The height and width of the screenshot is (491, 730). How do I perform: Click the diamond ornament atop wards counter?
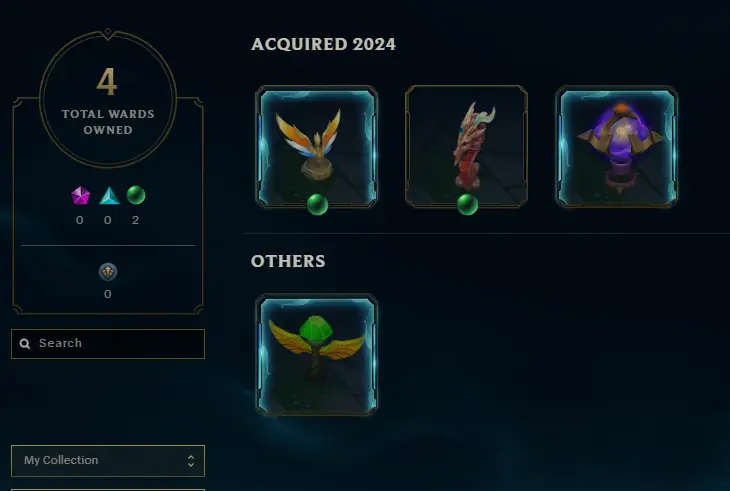pos(108,32)
